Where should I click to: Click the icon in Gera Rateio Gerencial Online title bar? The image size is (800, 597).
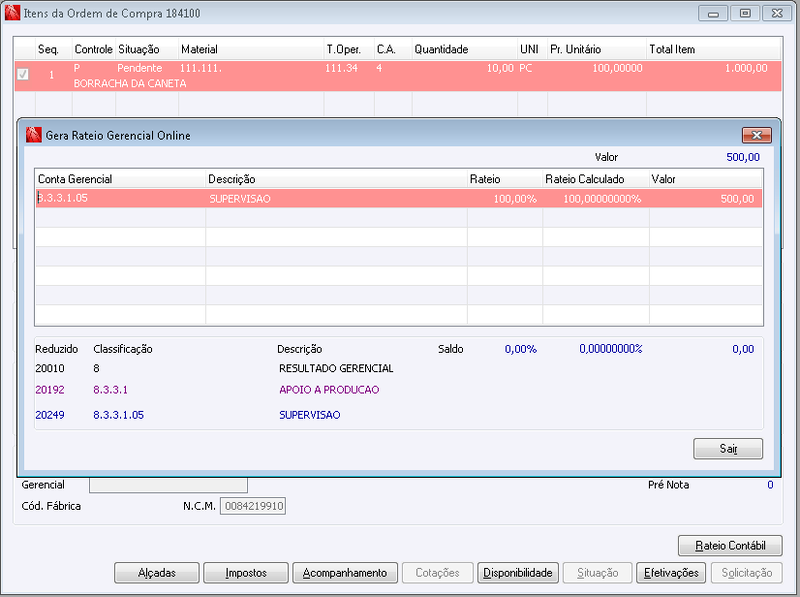tap(33, 135)
